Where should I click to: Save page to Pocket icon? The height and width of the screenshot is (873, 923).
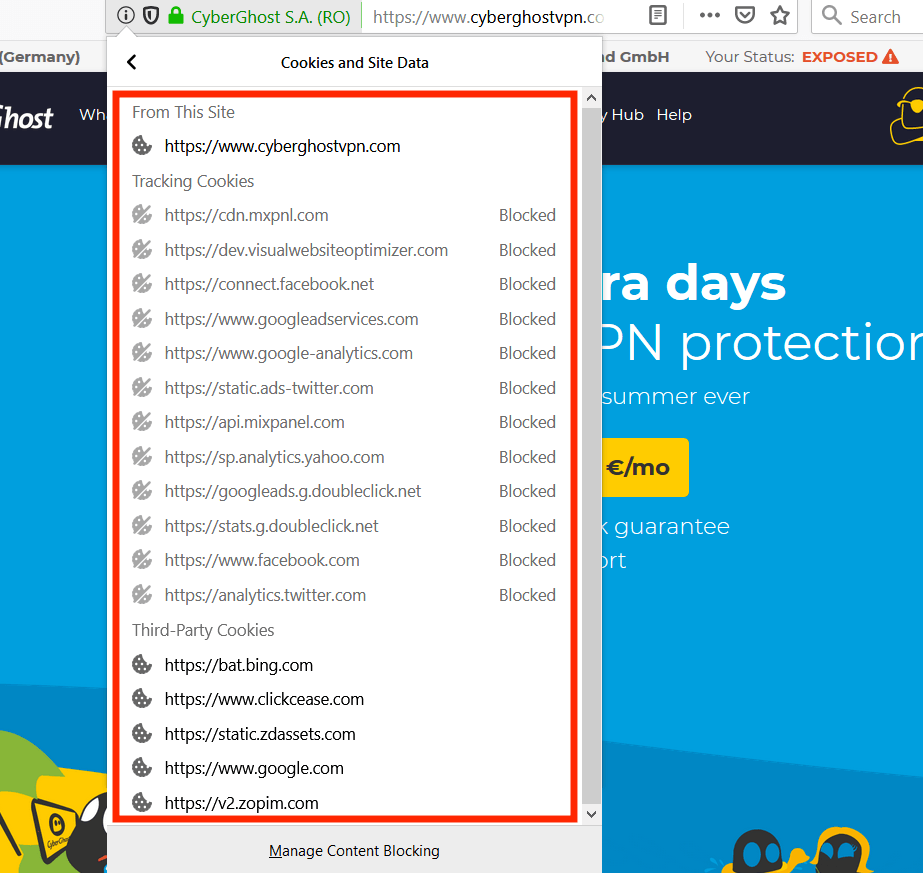(745, 16)
